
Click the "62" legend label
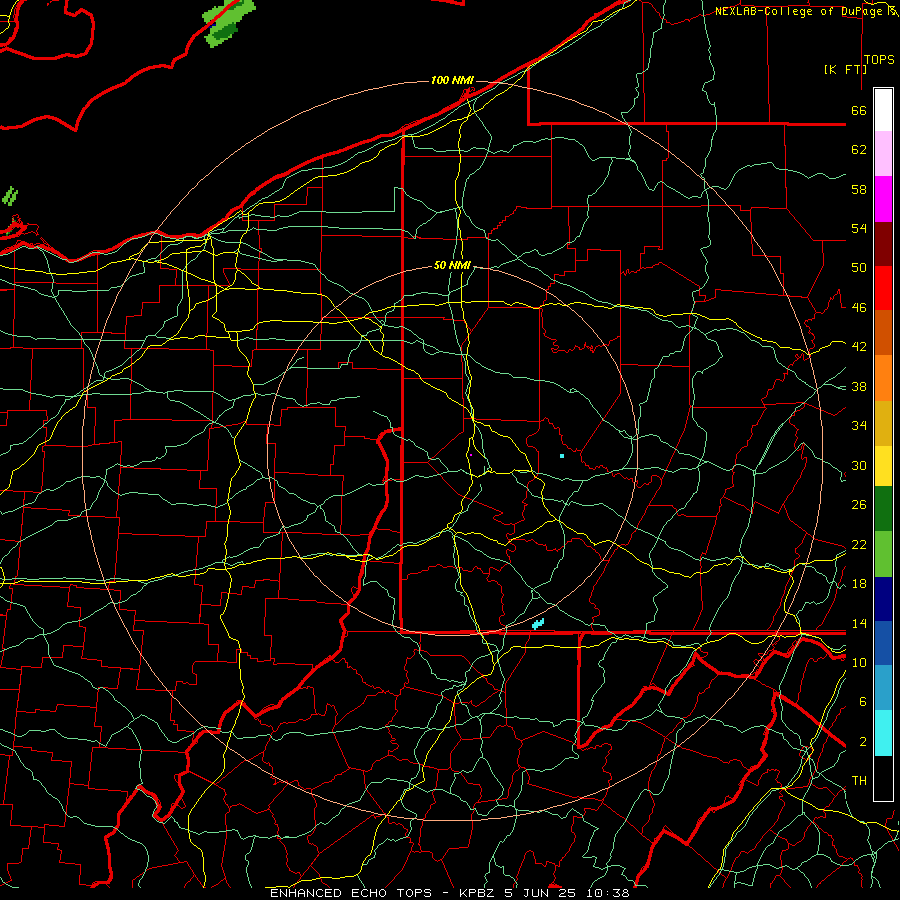pyautogui.click(x=859, y=150)
